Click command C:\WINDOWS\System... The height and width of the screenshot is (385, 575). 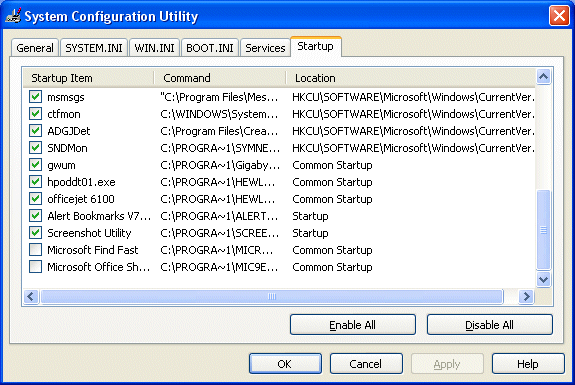(x=219, y=114)
